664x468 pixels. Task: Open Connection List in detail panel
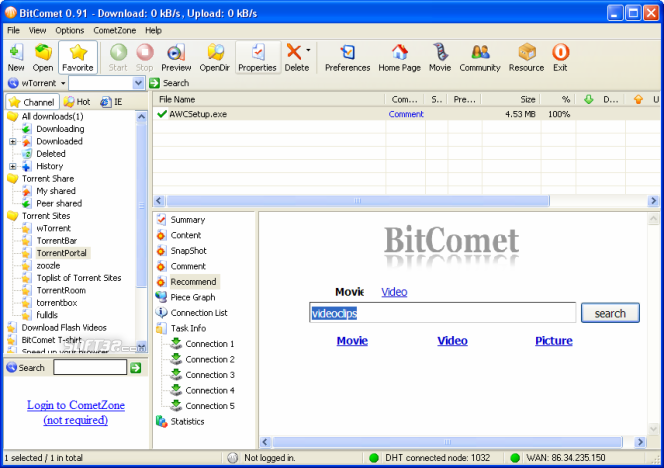click(x=199, y=313)
